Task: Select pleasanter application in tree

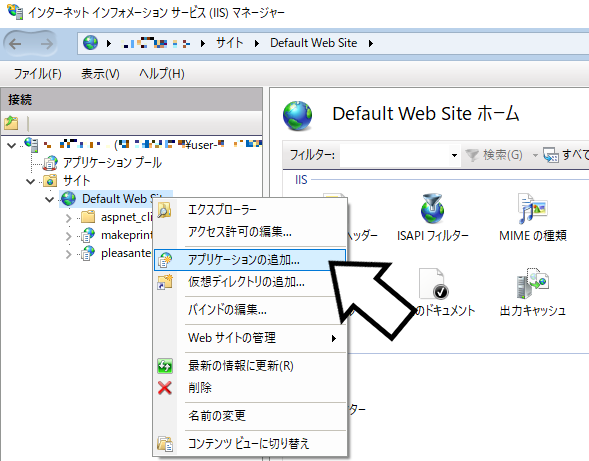Action: 126,253
